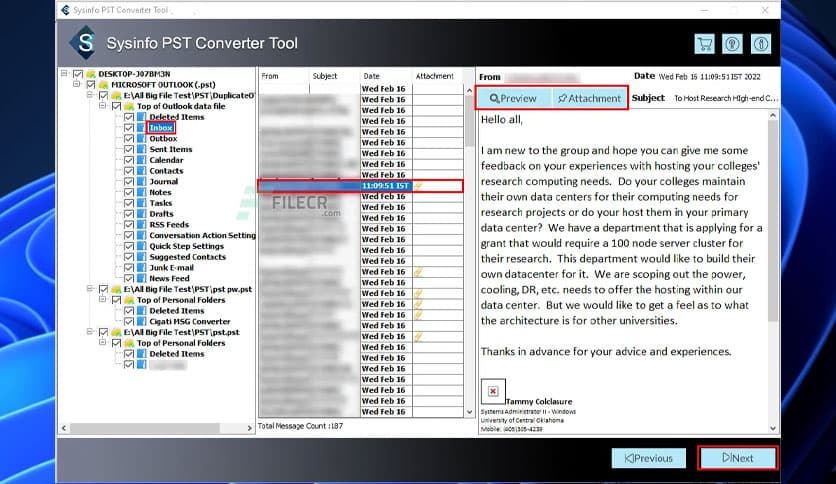Click the Notes folder icon
Image resolution: width=836 pixels, height=484 pixels.
tap(141, 192)
